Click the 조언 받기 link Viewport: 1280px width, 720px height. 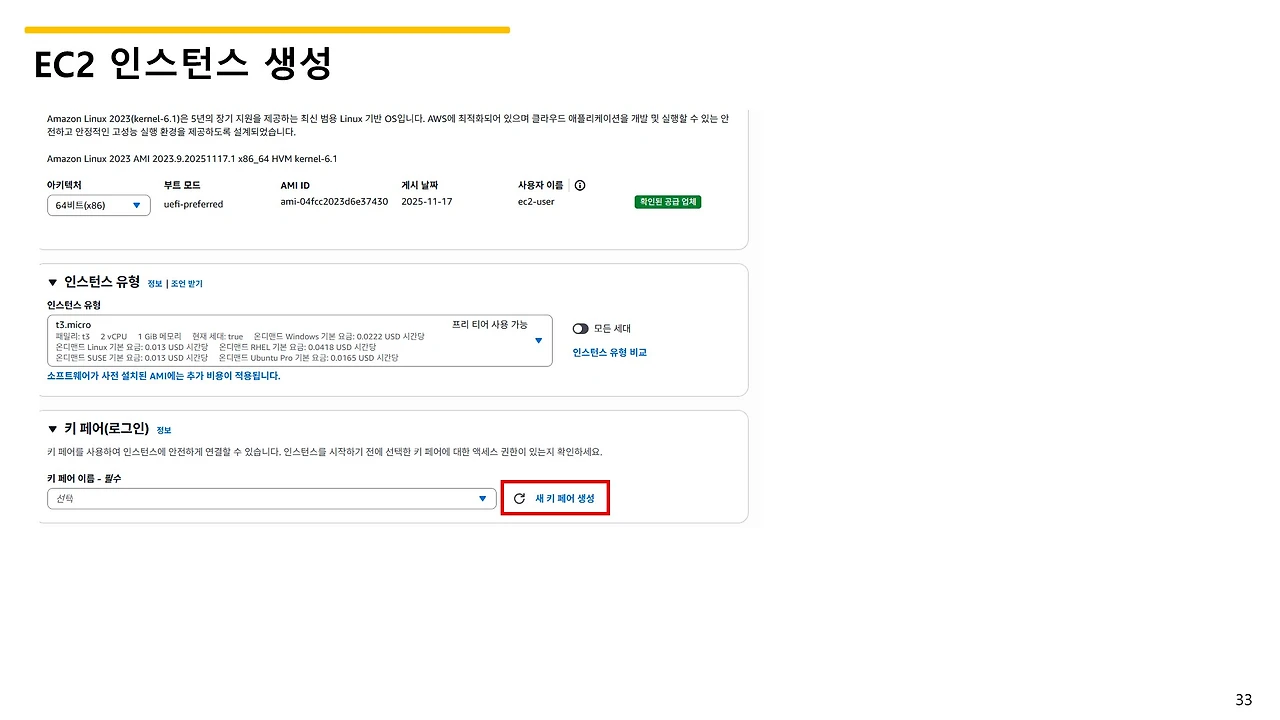pyautogui.click(x=186, y=284)
